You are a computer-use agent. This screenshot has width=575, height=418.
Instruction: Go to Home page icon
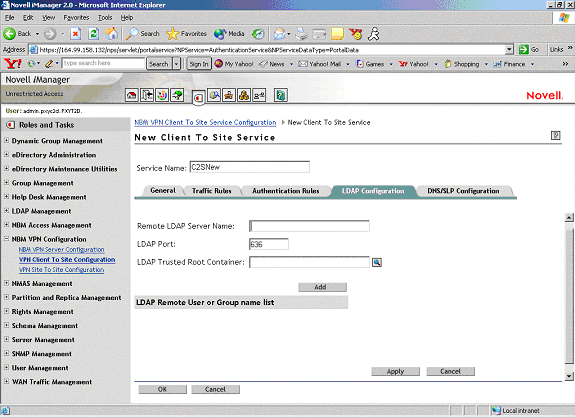point(112,34)
